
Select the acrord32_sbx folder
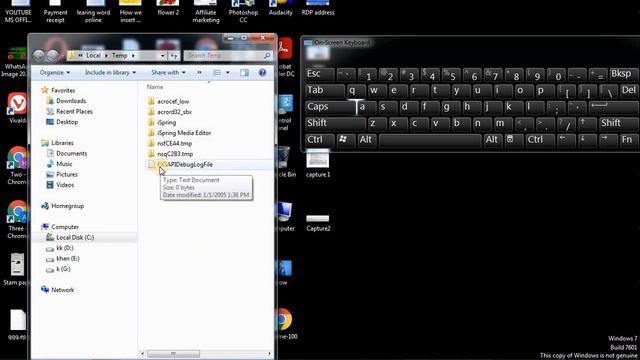(175, 112)
